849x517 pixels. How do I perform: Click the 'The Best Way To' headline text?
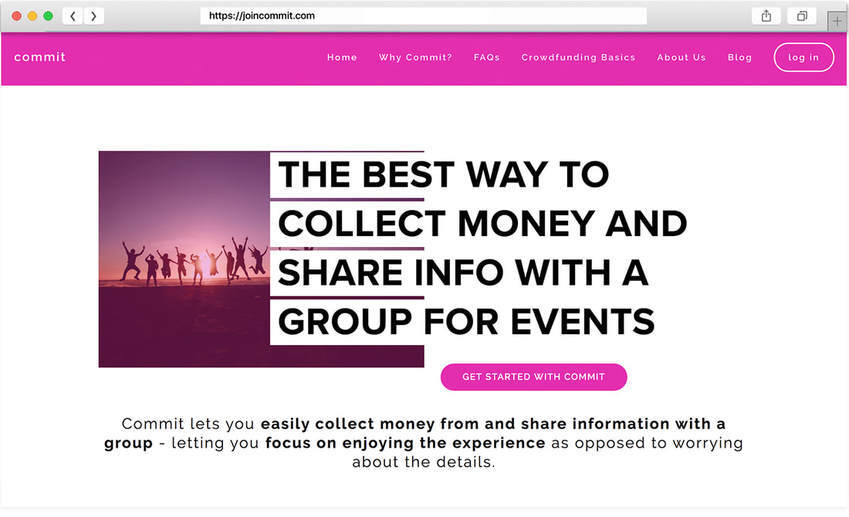point(443,175)
